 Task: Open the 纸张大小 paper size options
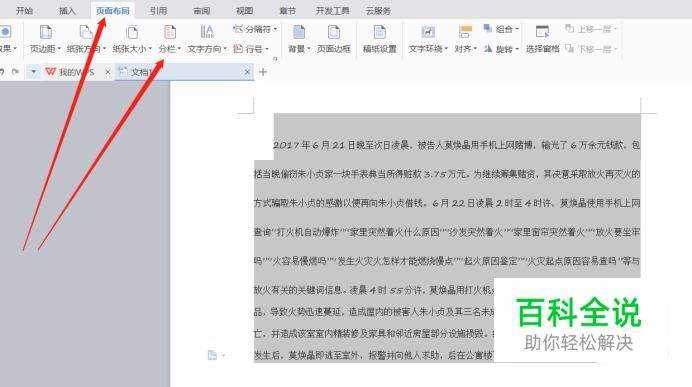pyautogui.click(x=132, y=39)
